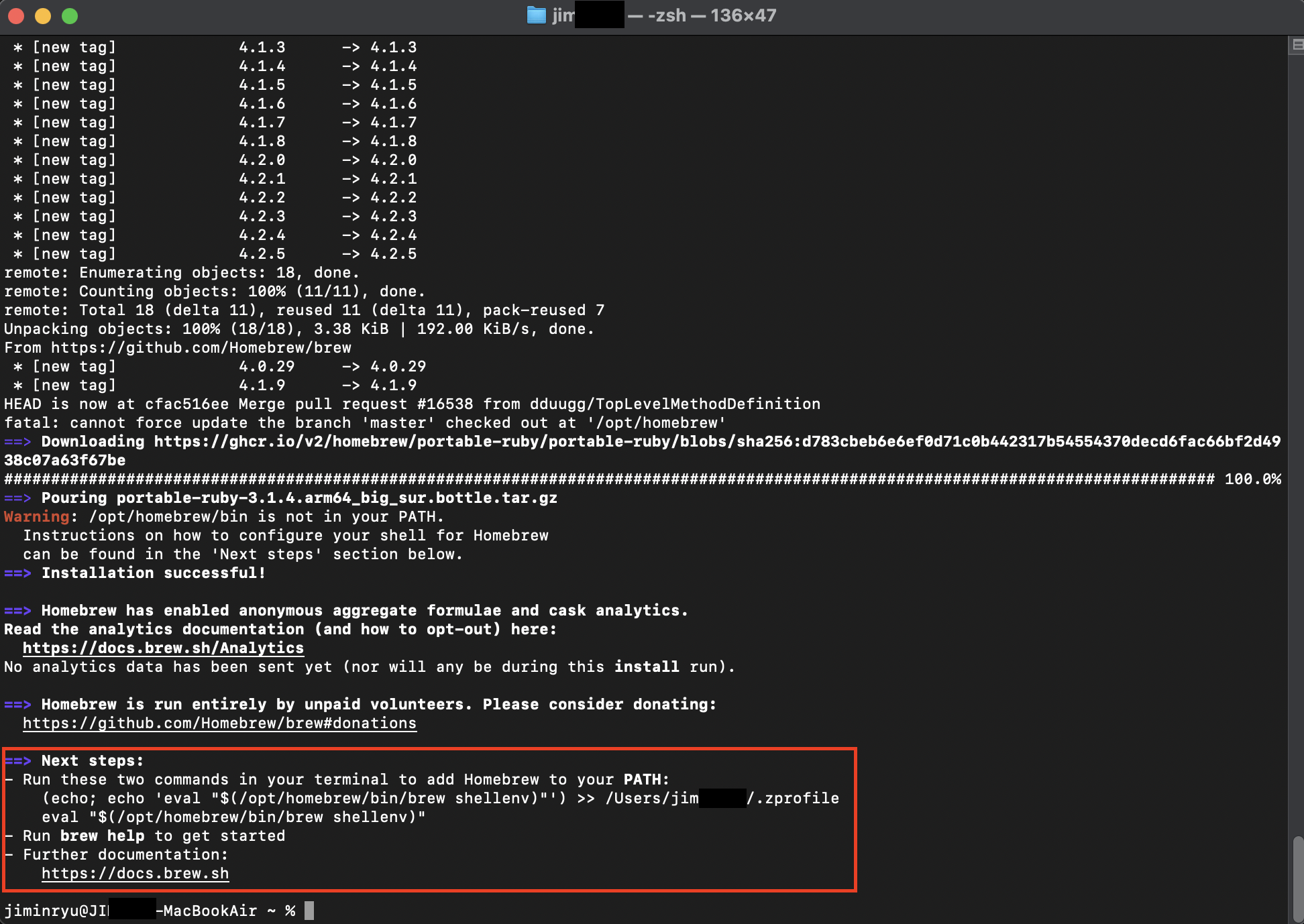Click the github.com/Homebrew/brew URL after 'From'
The height and width of the screenshot is (924, 1304).
point(201,347)
